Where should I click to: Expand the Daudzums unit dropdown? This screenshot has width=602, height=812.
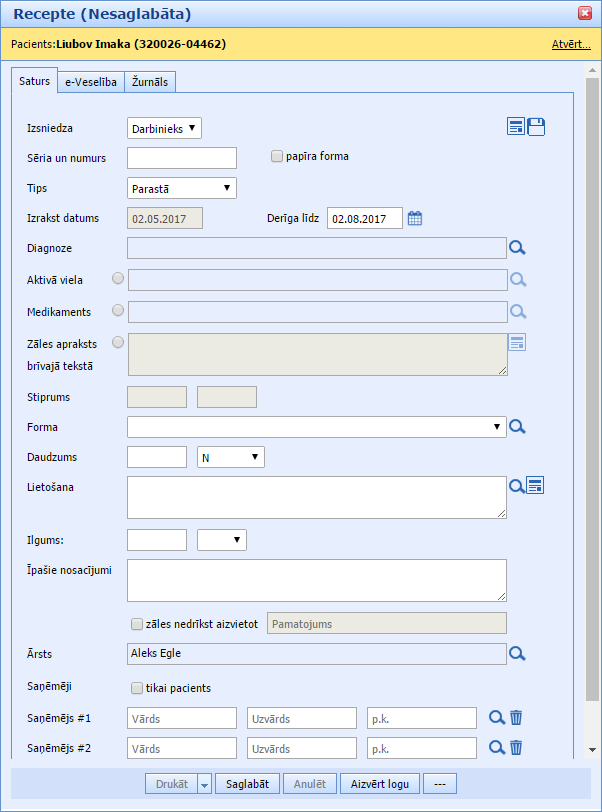(x=230, y=457)
